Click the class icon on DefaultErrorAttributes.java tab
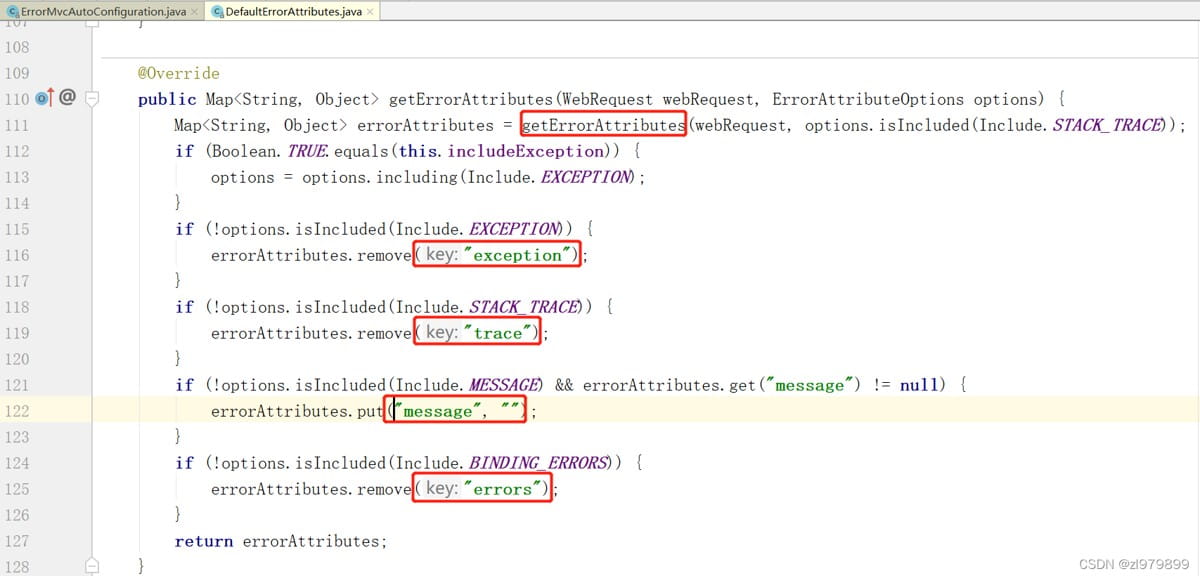The image size is (1200, 576). 218,11
